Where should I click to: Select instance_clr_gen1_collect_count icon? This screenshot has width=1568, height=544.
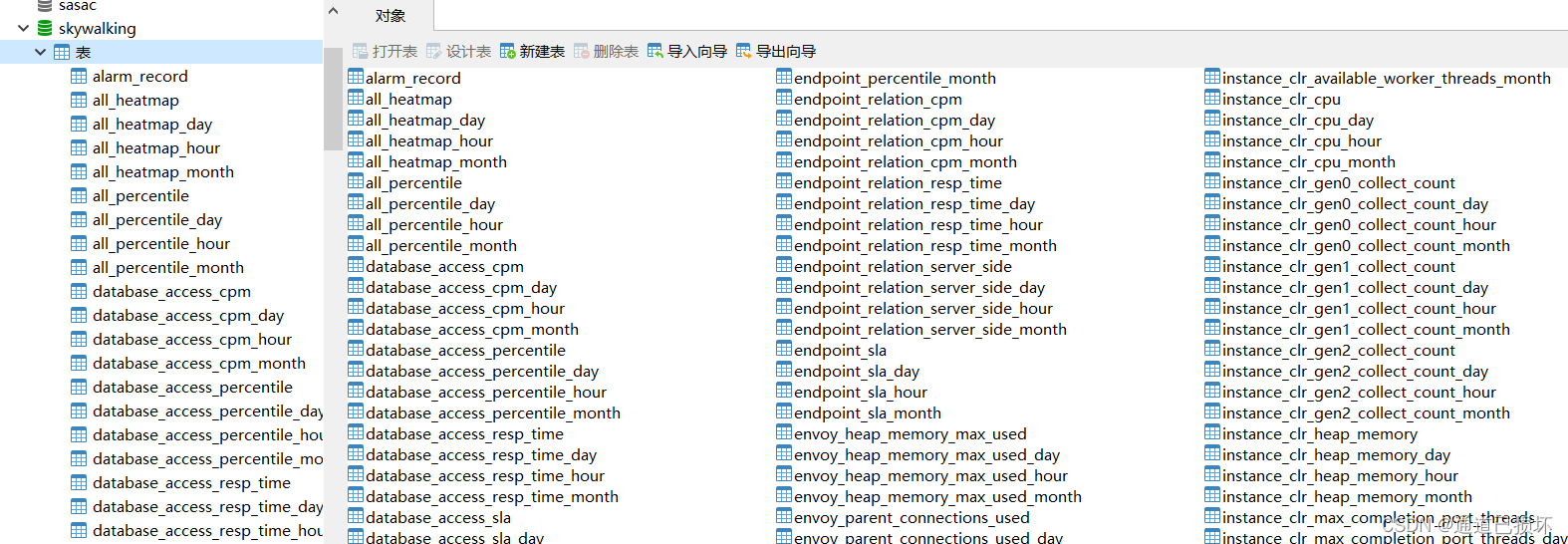point(1212,264)
